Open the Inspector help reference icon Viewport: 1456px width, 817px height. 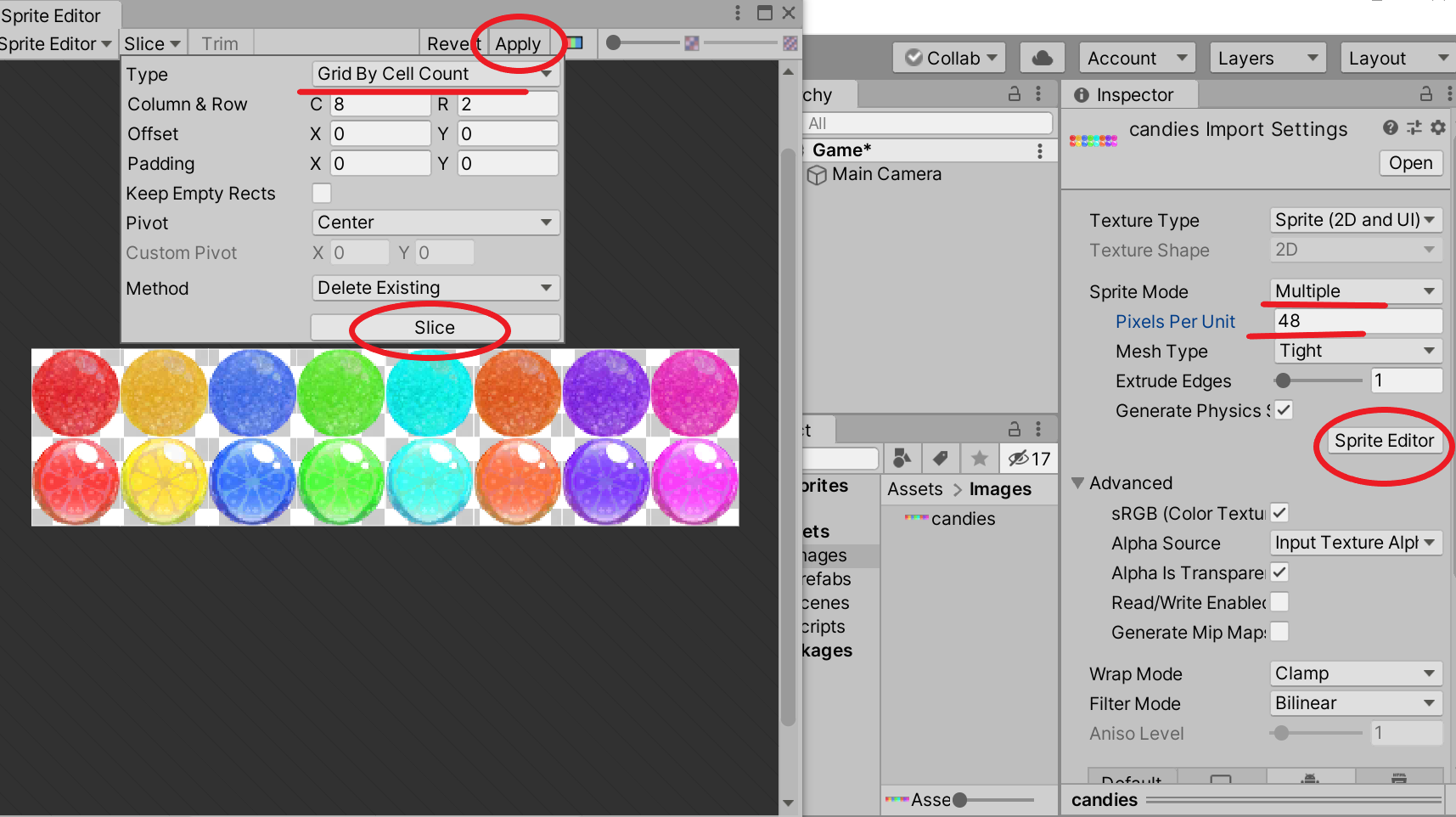click(1390, 127)
